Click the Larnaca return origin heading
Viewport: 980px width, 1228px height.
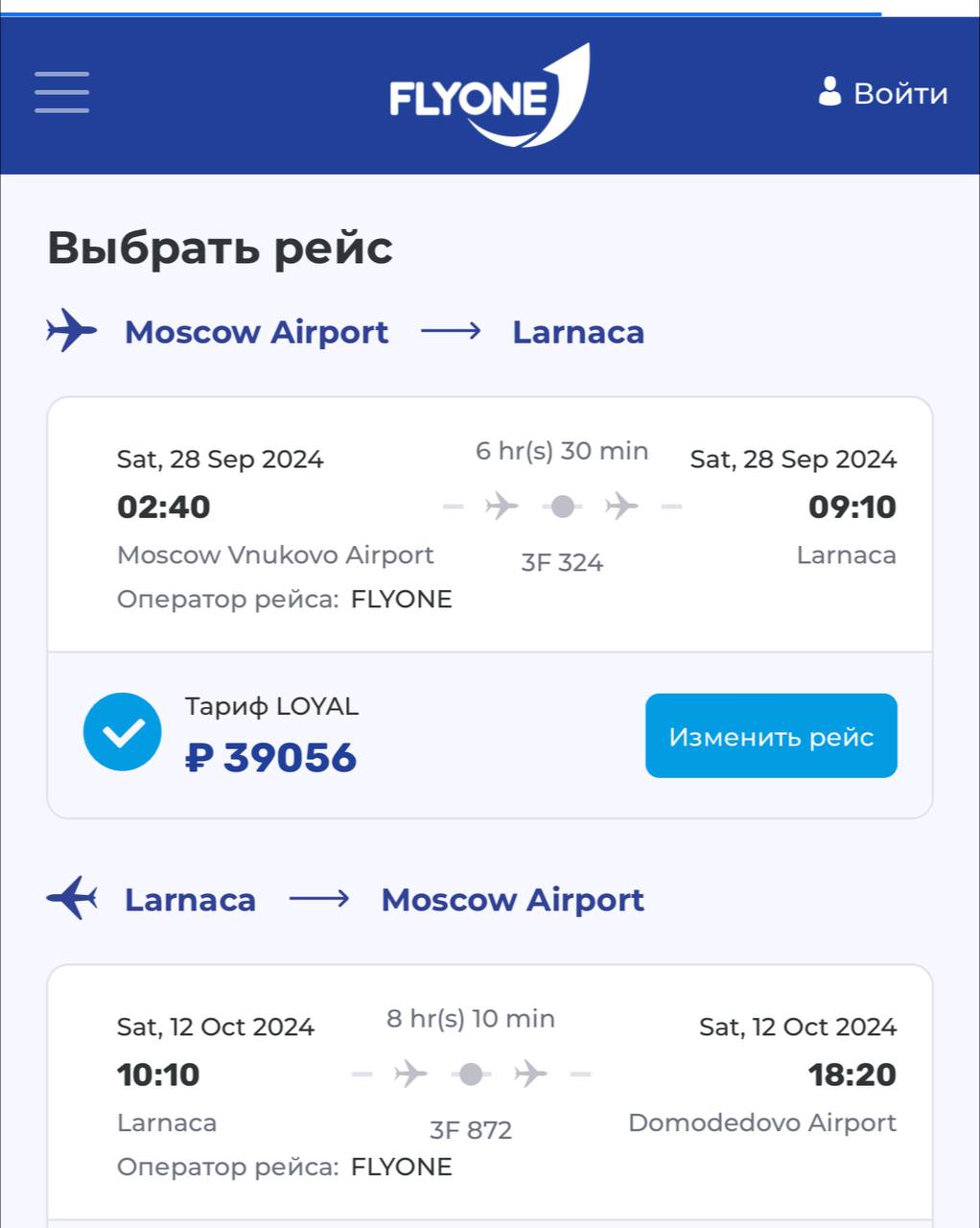pyautogui.click(x=190, y=900)
